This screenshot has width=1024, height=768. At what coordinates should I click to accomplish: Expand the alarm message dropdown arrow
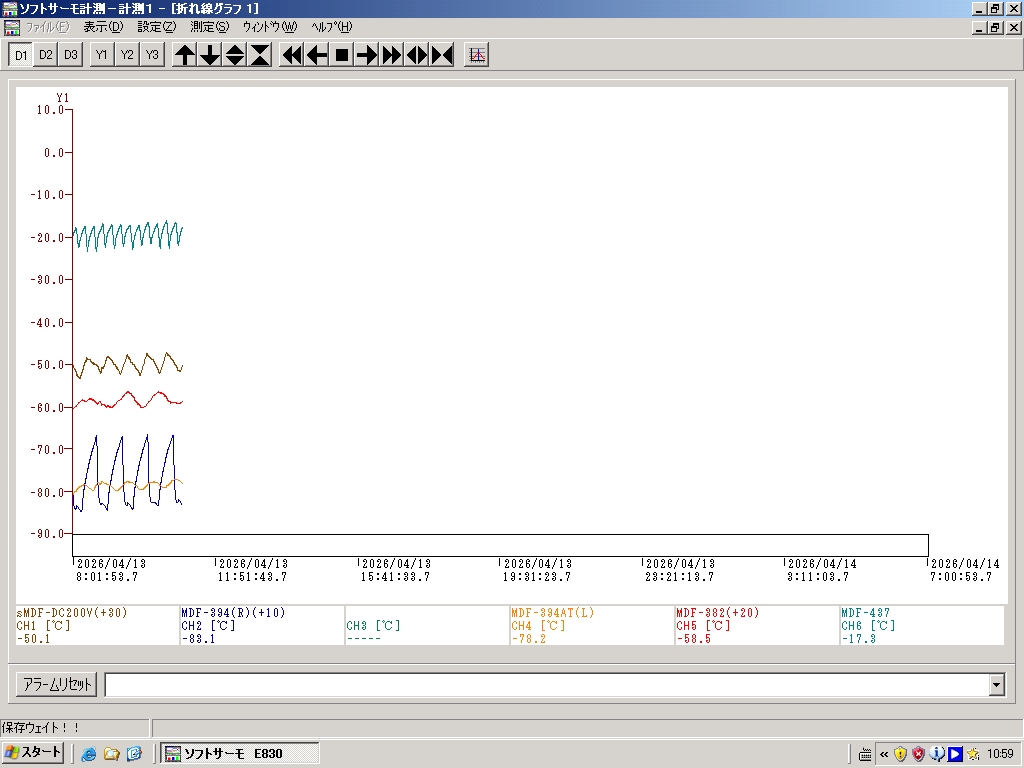pyautogui.click(x=996, y=685)
